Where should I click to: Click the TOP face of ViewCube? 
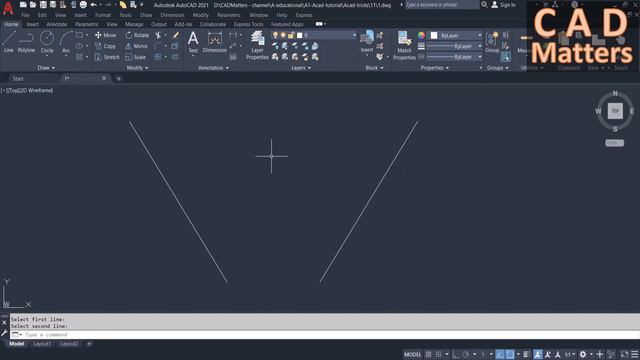tap(615, 111)
